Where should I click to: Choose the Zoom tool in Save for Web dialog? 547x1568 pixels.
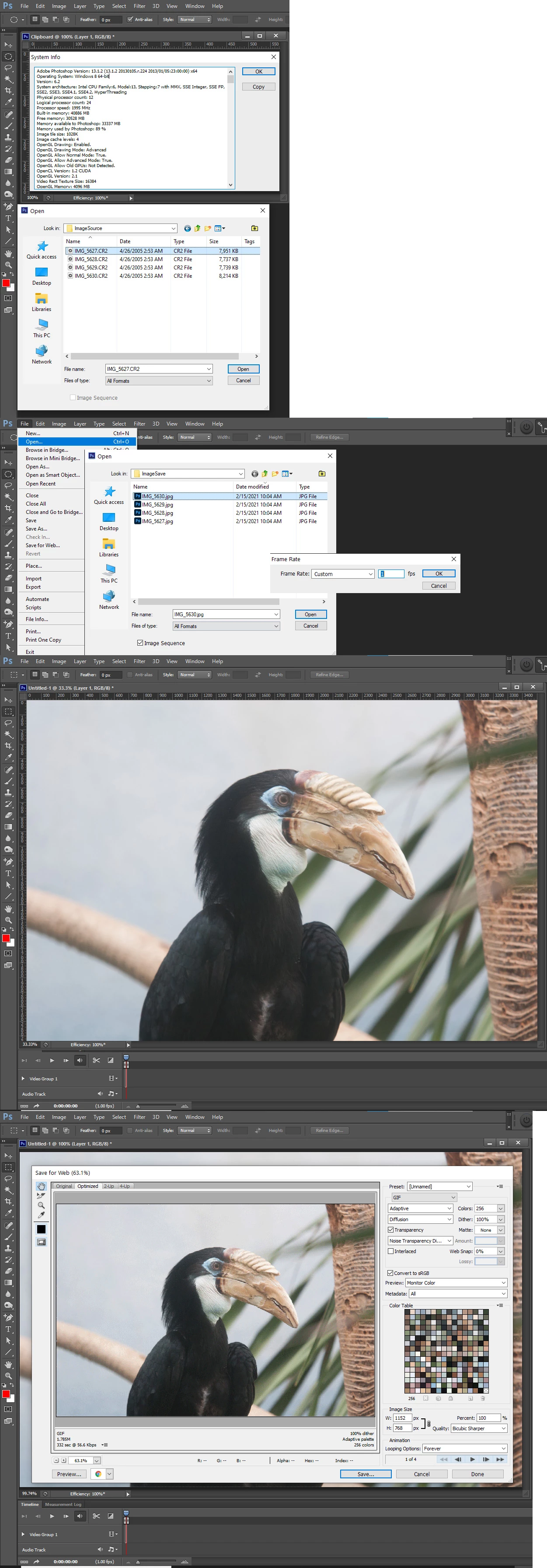42,1205
